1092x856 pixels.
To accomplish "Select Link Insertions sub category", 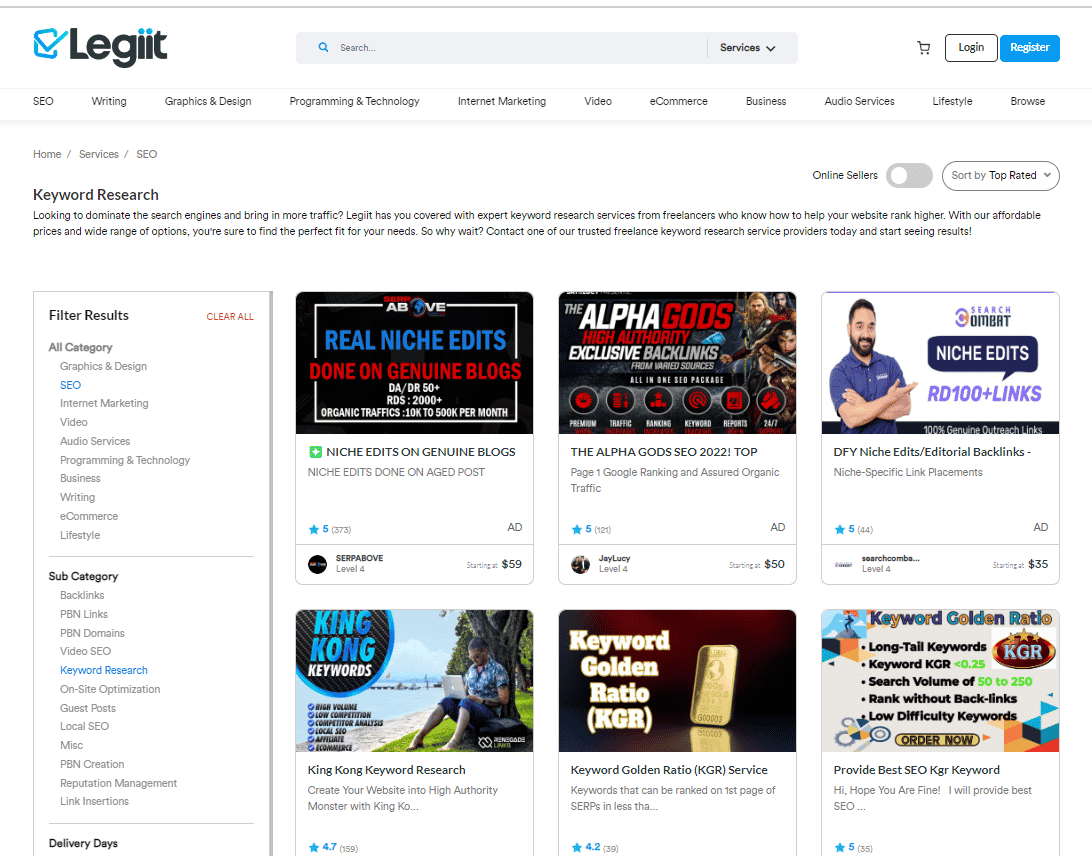I will coord(94,801).
